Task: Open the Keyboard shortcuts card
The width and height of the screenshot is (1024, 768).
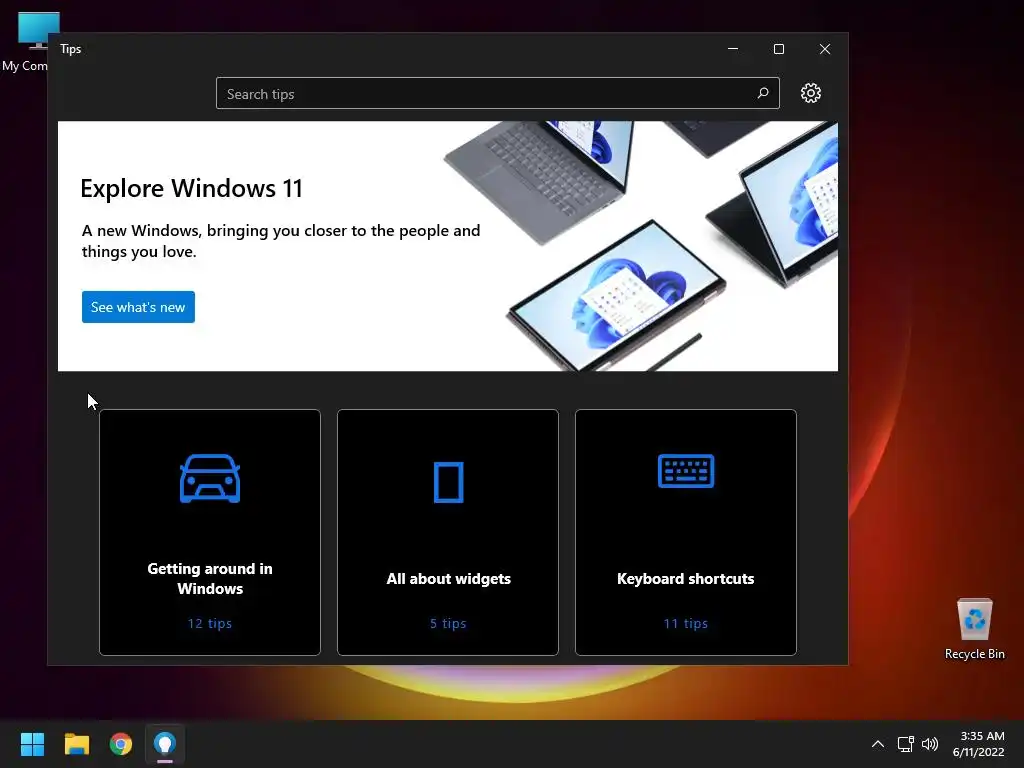Action: tap(686, 532)
